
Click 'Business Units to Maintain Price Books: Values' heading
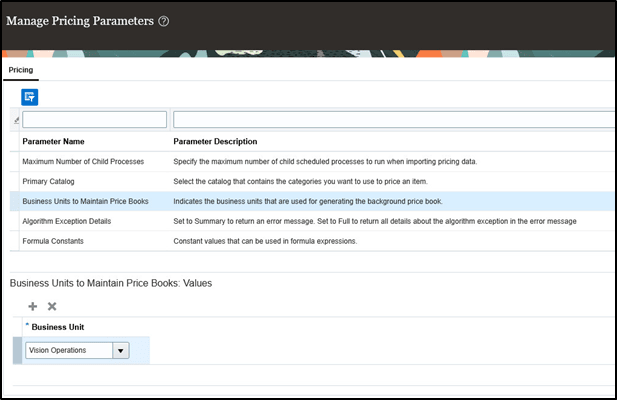(111, 283)
